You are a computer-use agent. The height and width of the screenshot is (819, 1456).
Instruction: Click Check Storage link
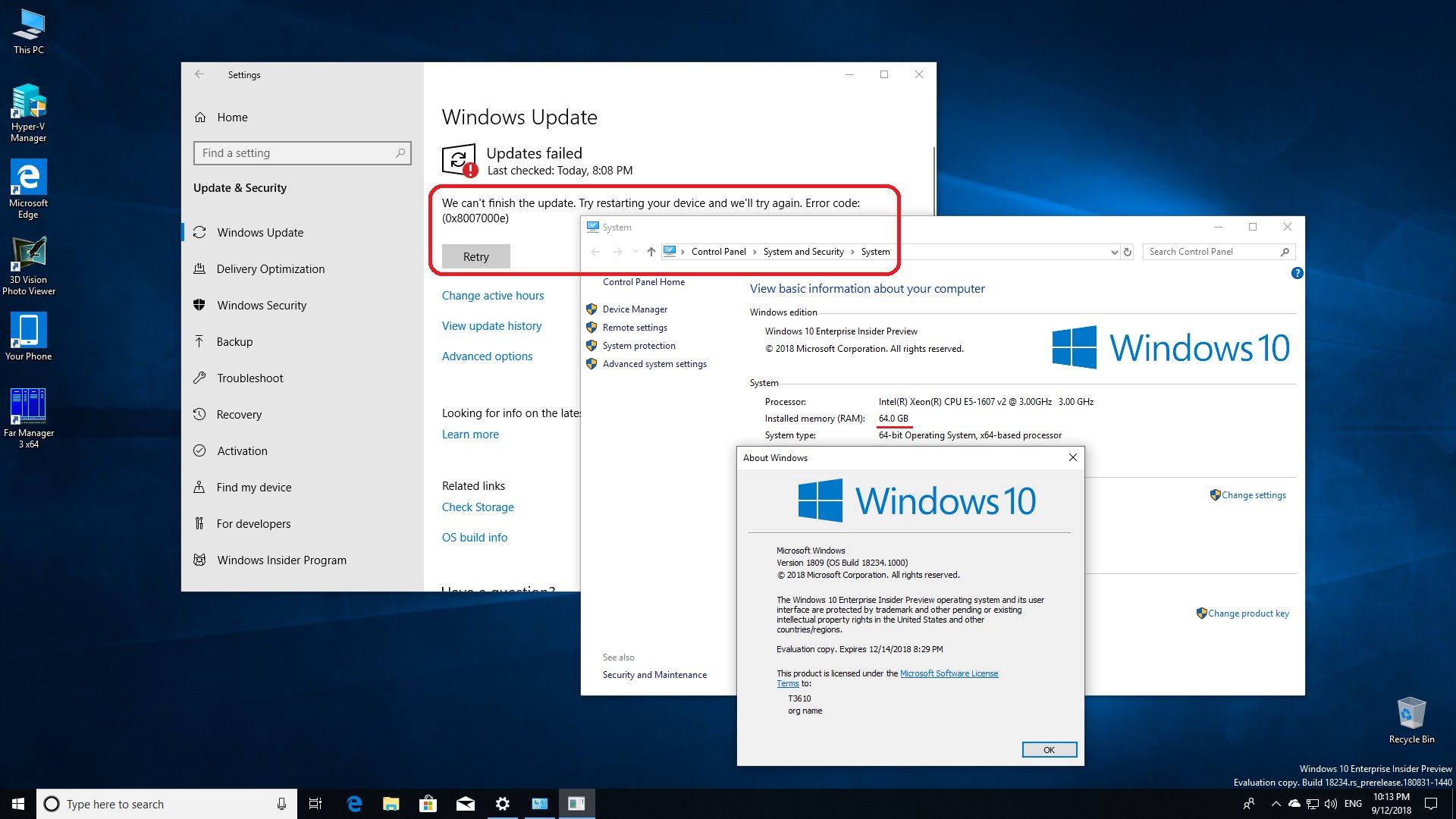[478, 507]
